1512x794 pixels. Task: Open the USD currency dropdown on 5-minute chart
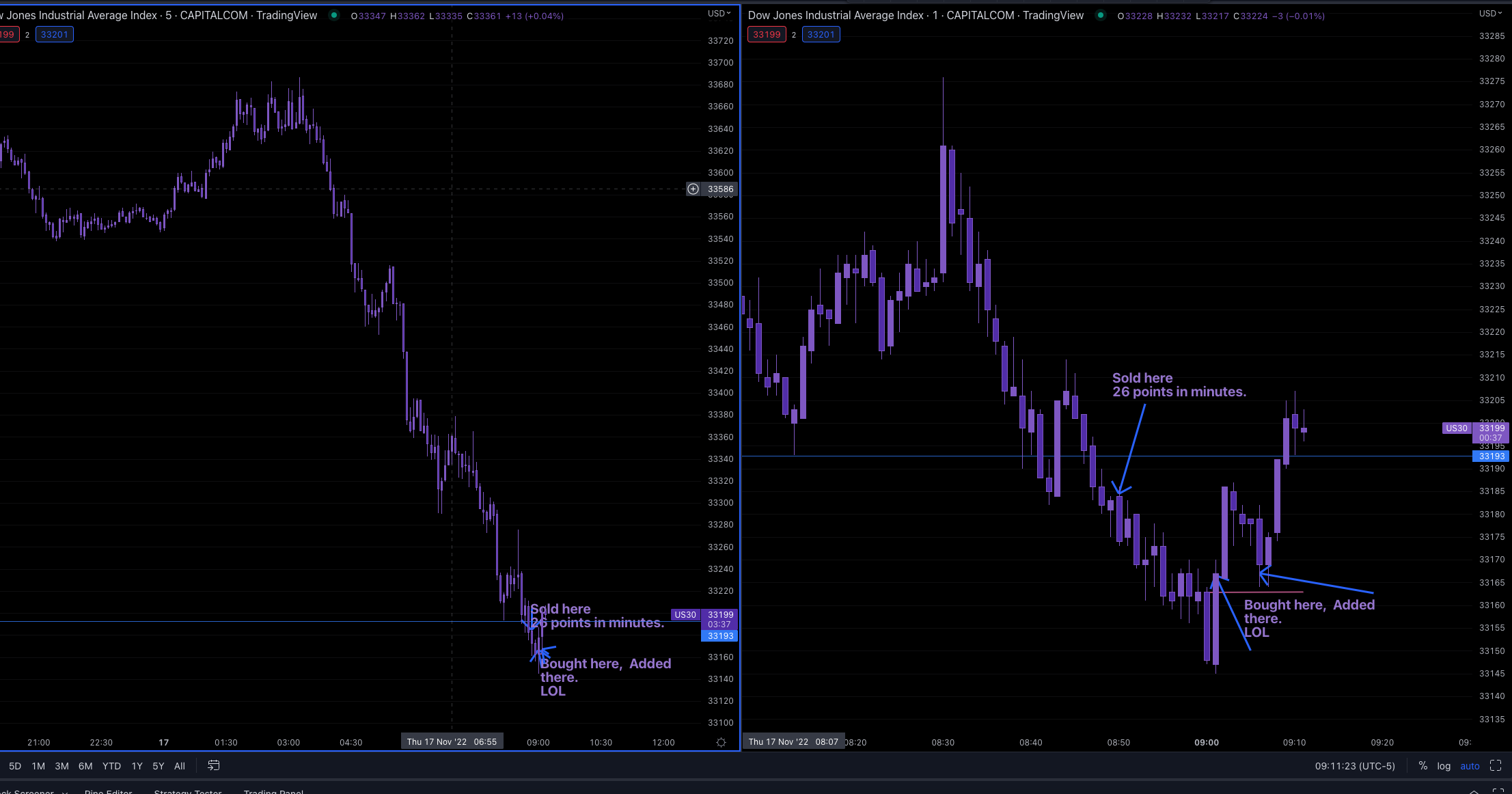click(x=719, y=12)
